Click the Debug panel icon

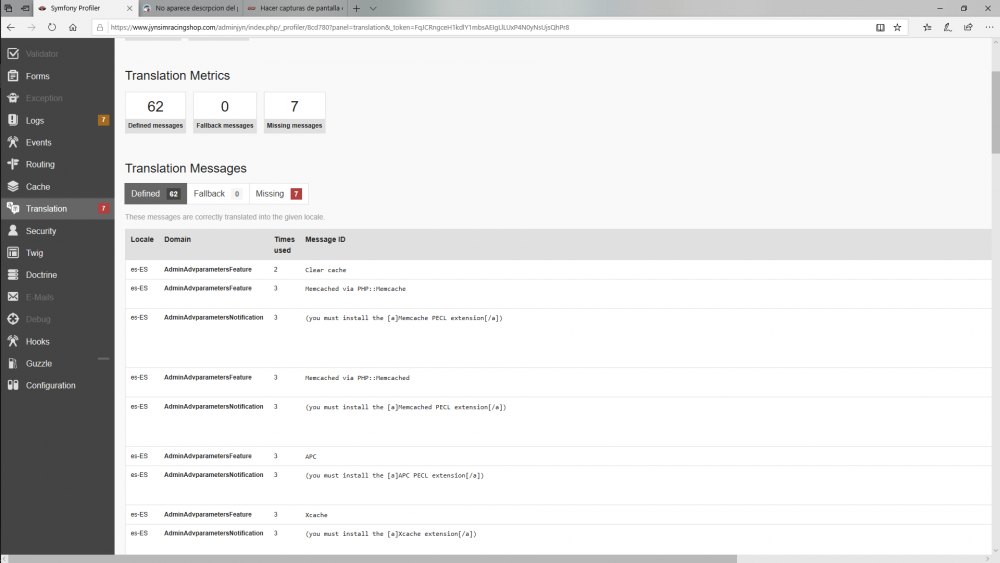coord(13,319)
